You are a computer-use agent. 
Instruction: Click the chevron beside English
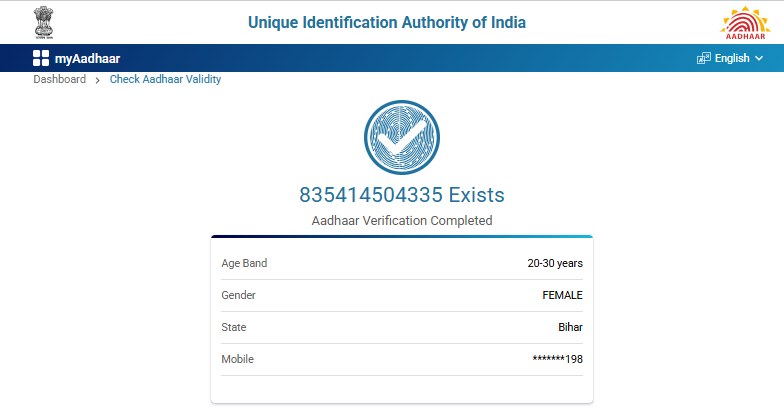(759, 58)
